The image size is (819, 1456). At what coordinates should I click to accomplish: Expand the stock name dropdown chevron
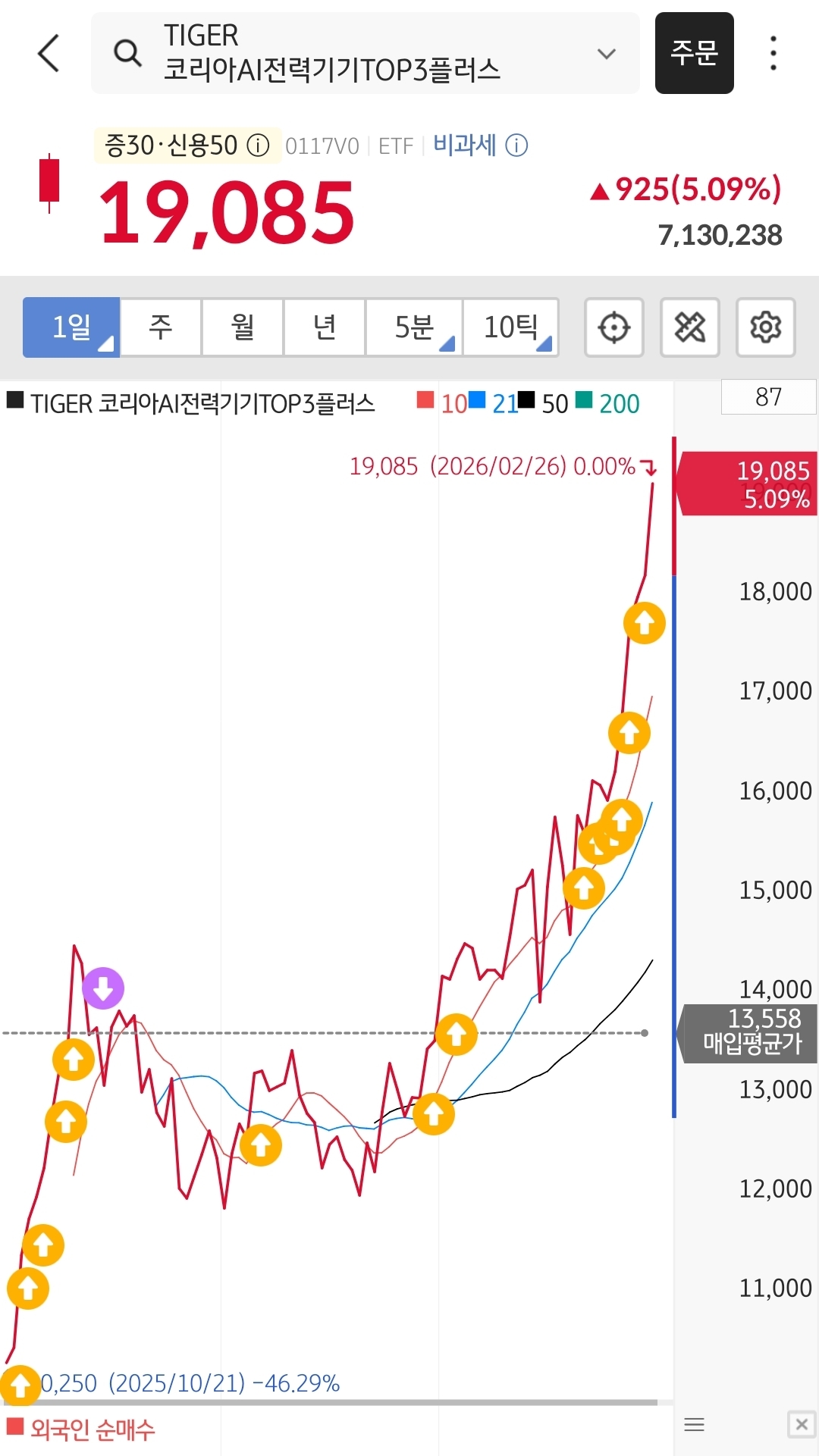click(606, 54)
